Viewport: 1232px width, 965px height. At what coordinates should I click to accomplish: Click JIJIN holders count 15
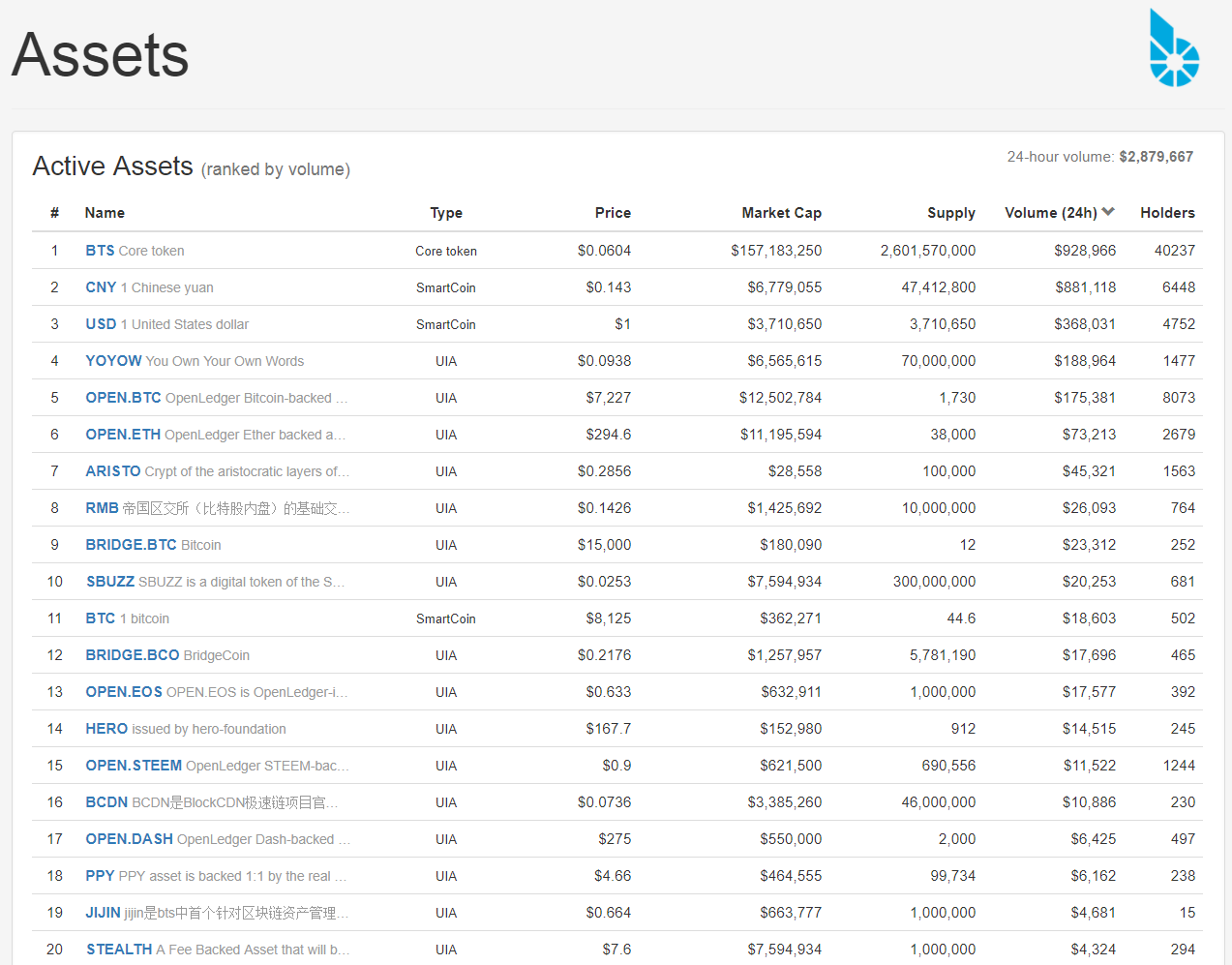click(1187, 913)
